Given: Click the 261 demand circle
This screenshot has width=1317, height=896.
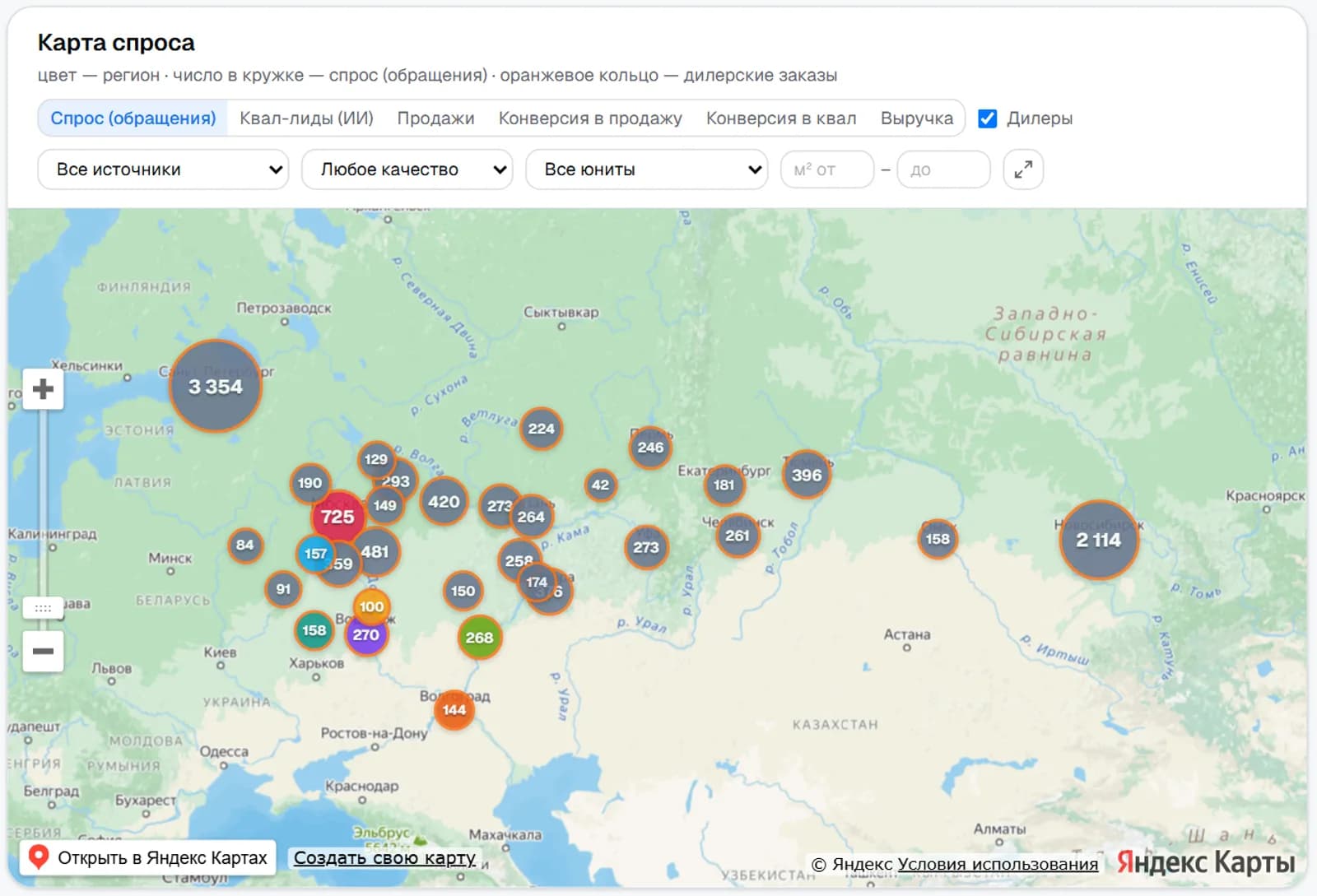Looking at the screenshot, I should [738, 536].
